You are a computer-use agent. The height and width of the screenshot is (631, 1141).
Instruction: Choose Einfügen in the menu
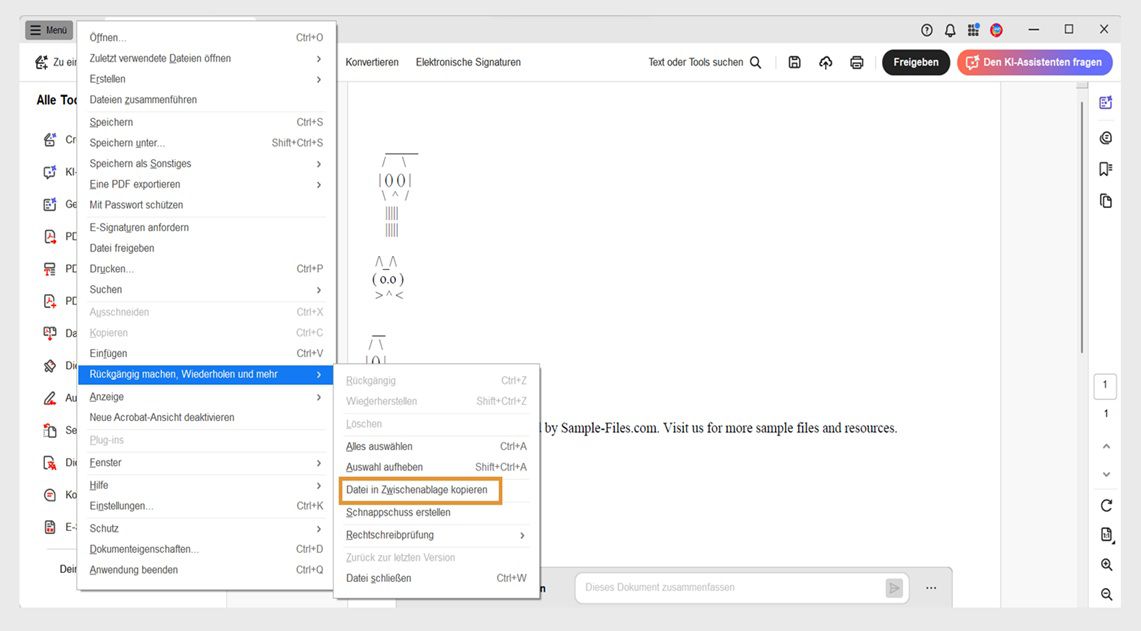[x=206, y=354]
